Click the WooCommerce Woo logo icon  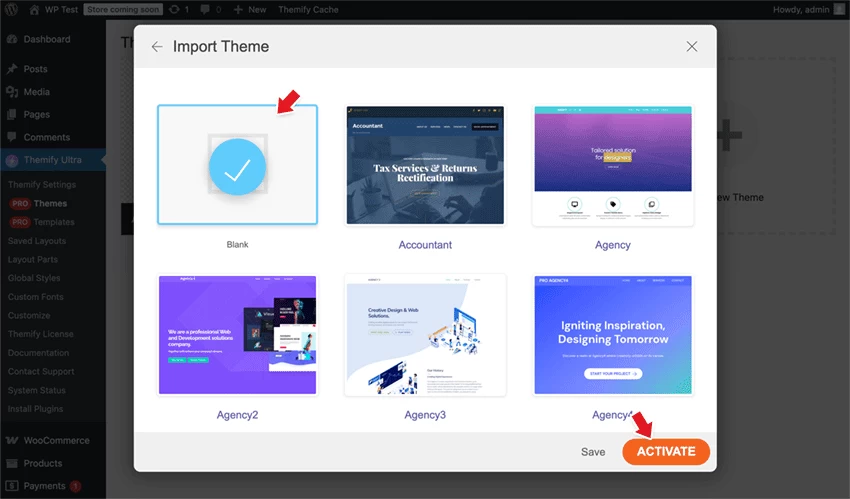[x=12, y=440]
